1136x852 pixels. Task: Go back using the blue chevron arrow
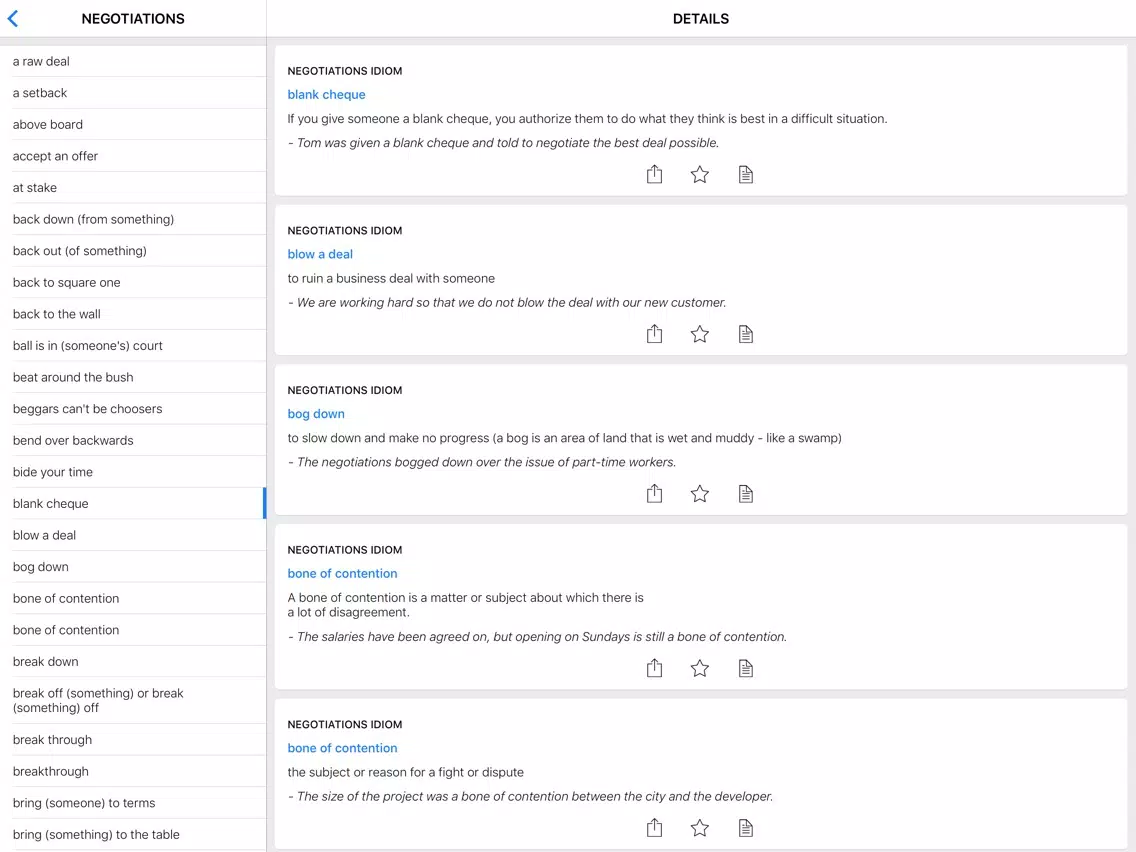[13, 19]
